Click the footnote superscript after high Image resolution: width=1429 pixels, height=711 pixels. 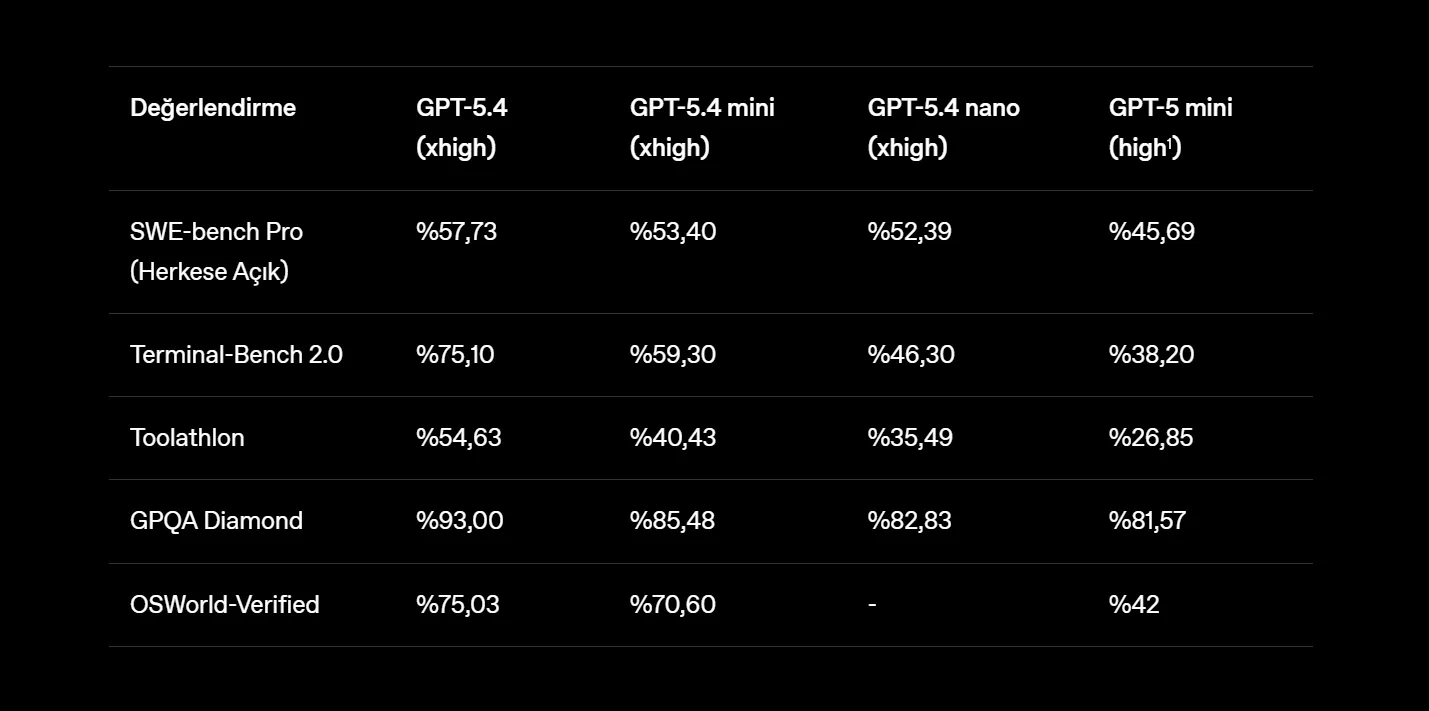1169,142
